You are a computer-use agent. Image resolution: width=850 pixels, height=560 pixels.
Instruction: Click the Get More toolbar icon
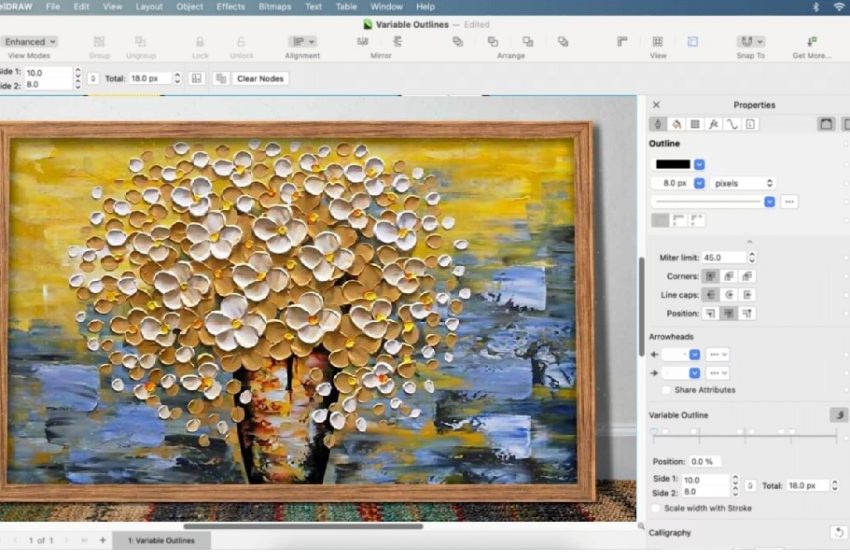pyautogui.click(x=812, y=42)
